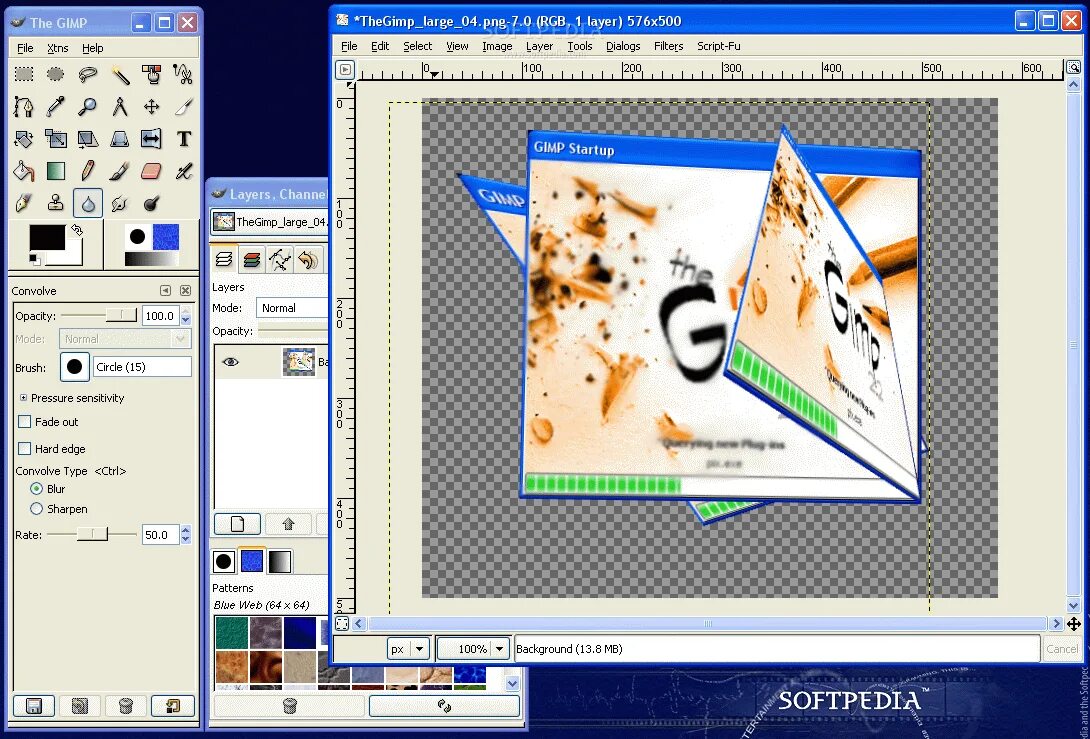Select the Clone stamp tool

coord(56,203)
